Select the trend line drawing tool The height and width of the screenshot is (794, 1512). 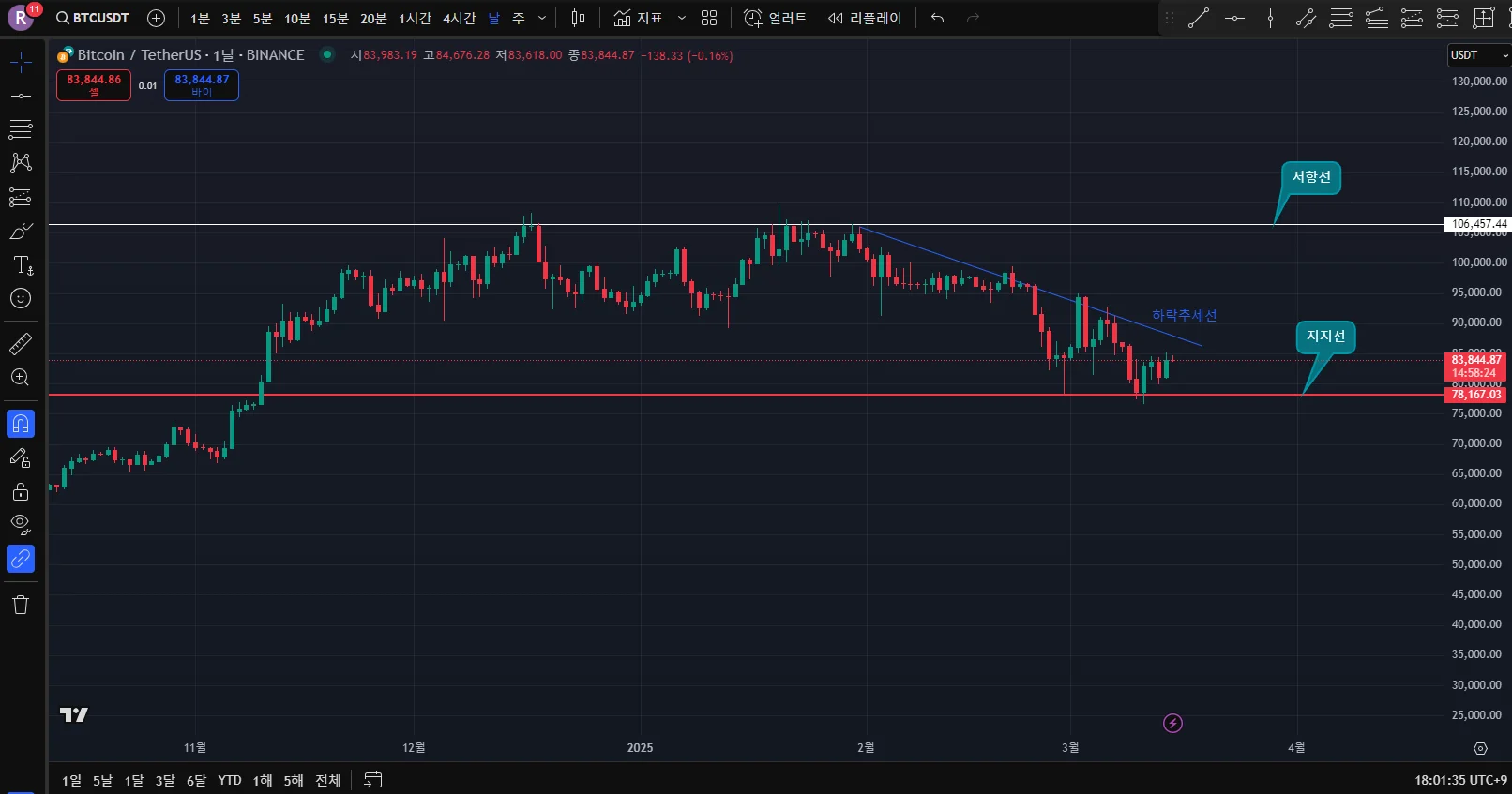pyautogui.click(x=21, y=96)
